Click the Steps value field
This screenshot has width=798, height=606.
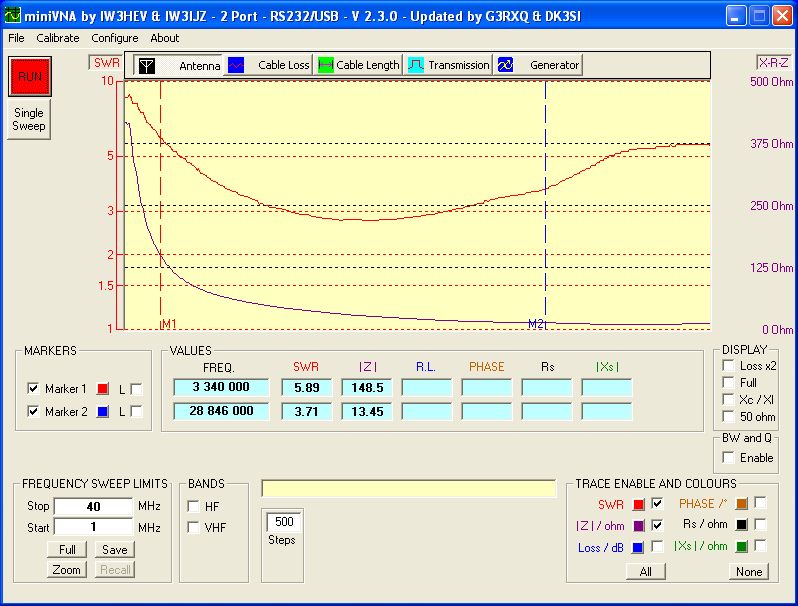pos(284,521)
